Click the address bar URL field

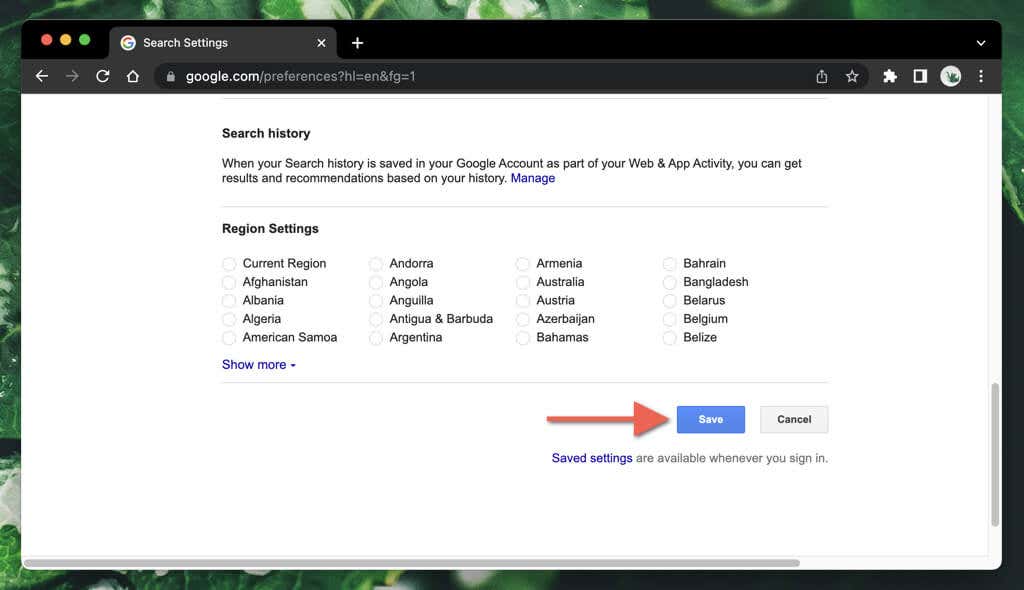pos(480,76)
